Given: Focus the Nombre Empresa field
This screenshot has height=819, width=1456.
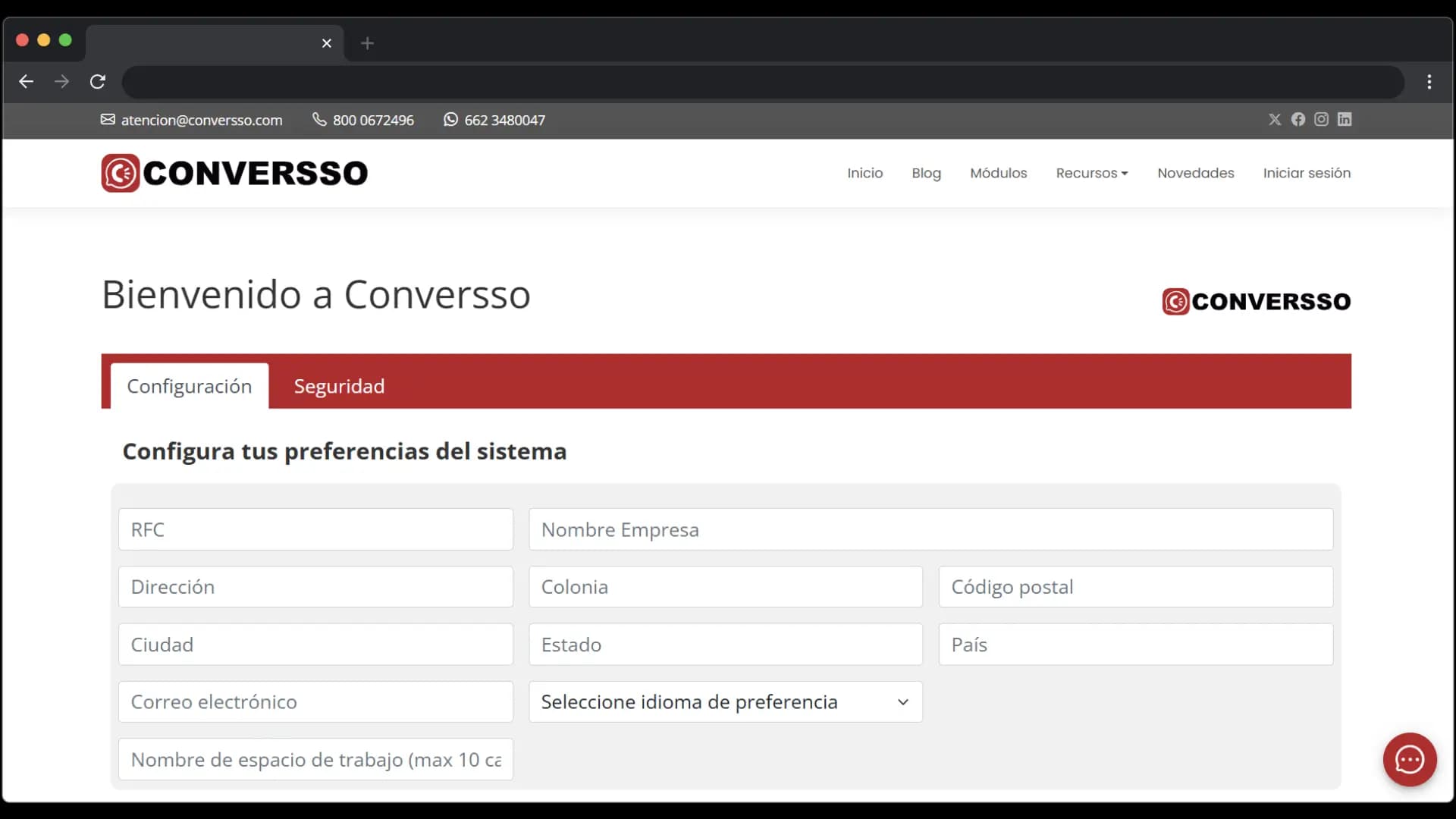Looking at the screenshot, I should pos(930,529).
